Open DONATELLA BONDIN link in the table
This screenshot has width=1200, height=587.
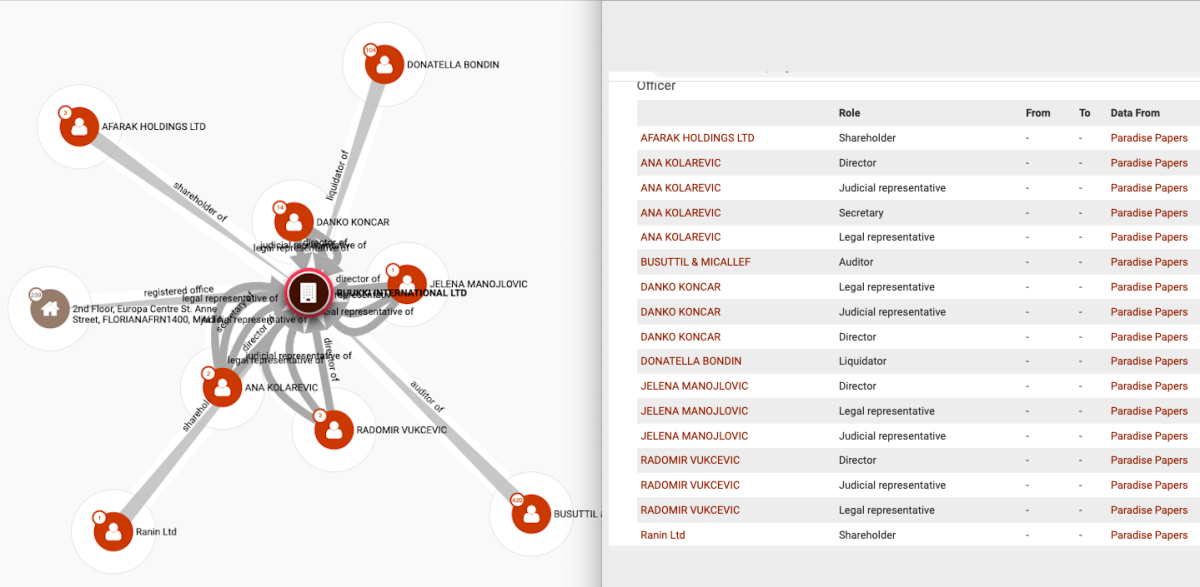691,361
